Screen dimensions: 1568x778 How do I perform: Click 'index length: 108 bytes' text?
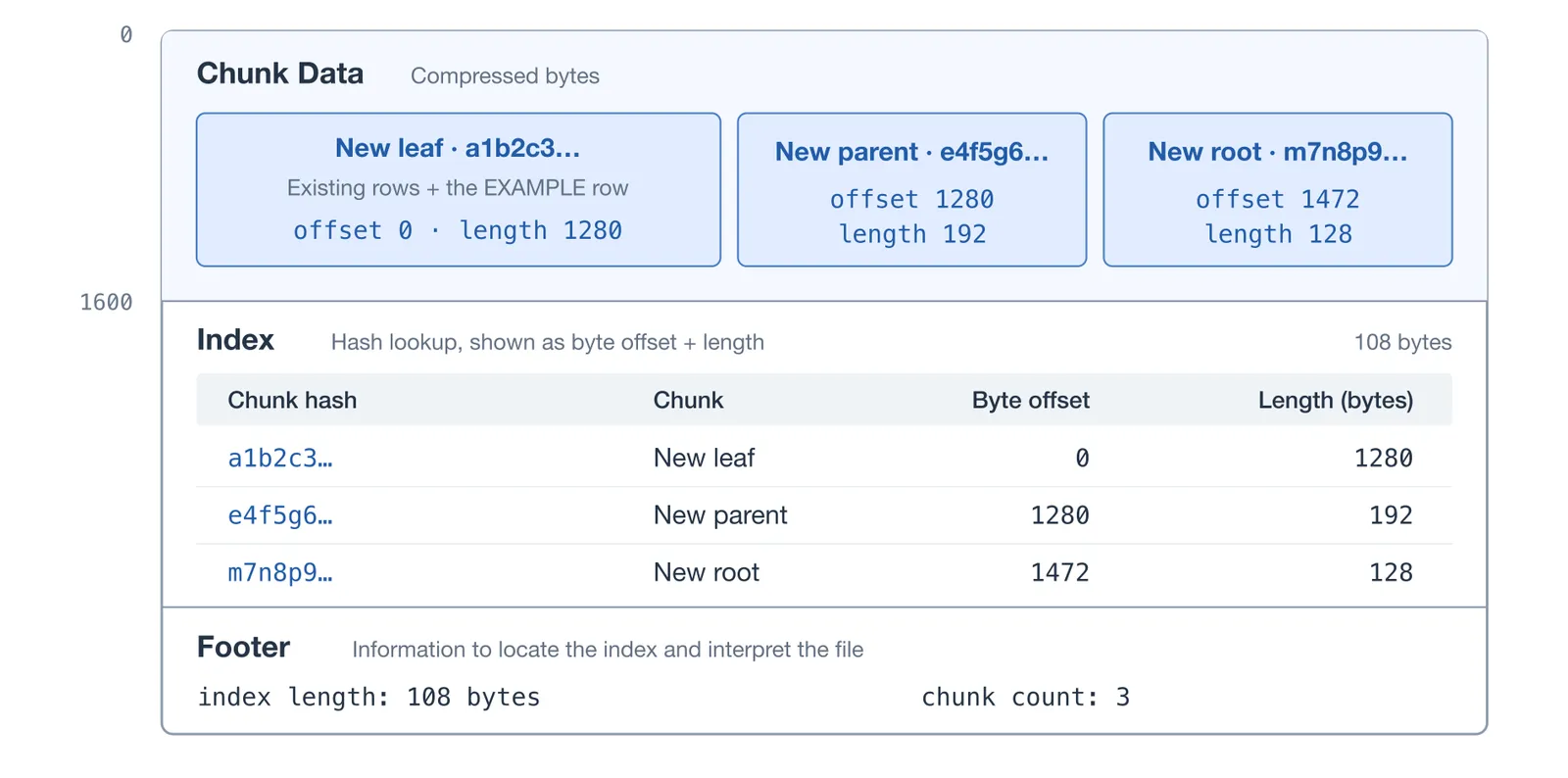[368, 697]
